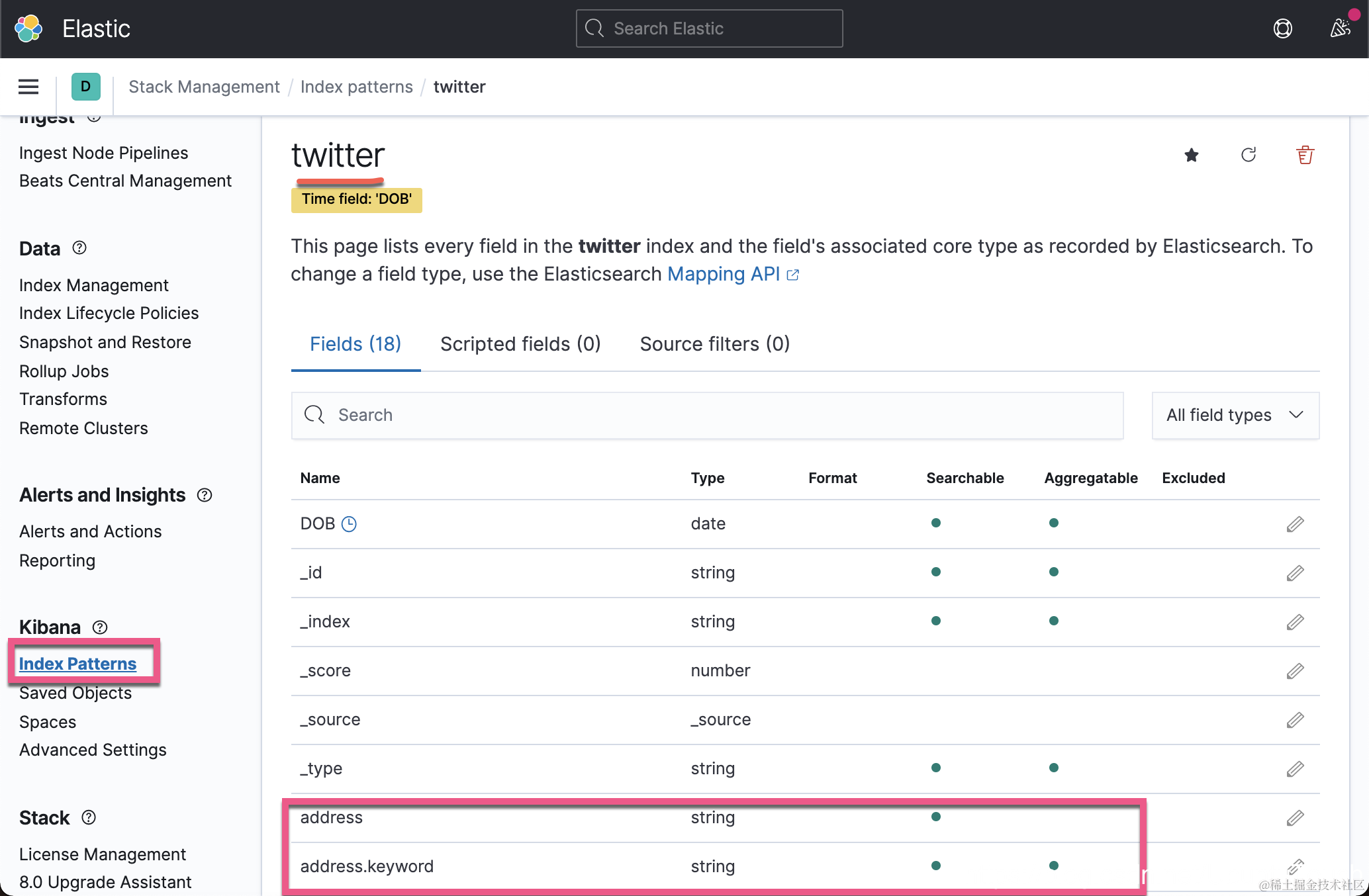Image resolution: width=1369 pixels, height=896 pixels.
Task: Click the Elastic logo home icon
Action: (x=28, y=28)
